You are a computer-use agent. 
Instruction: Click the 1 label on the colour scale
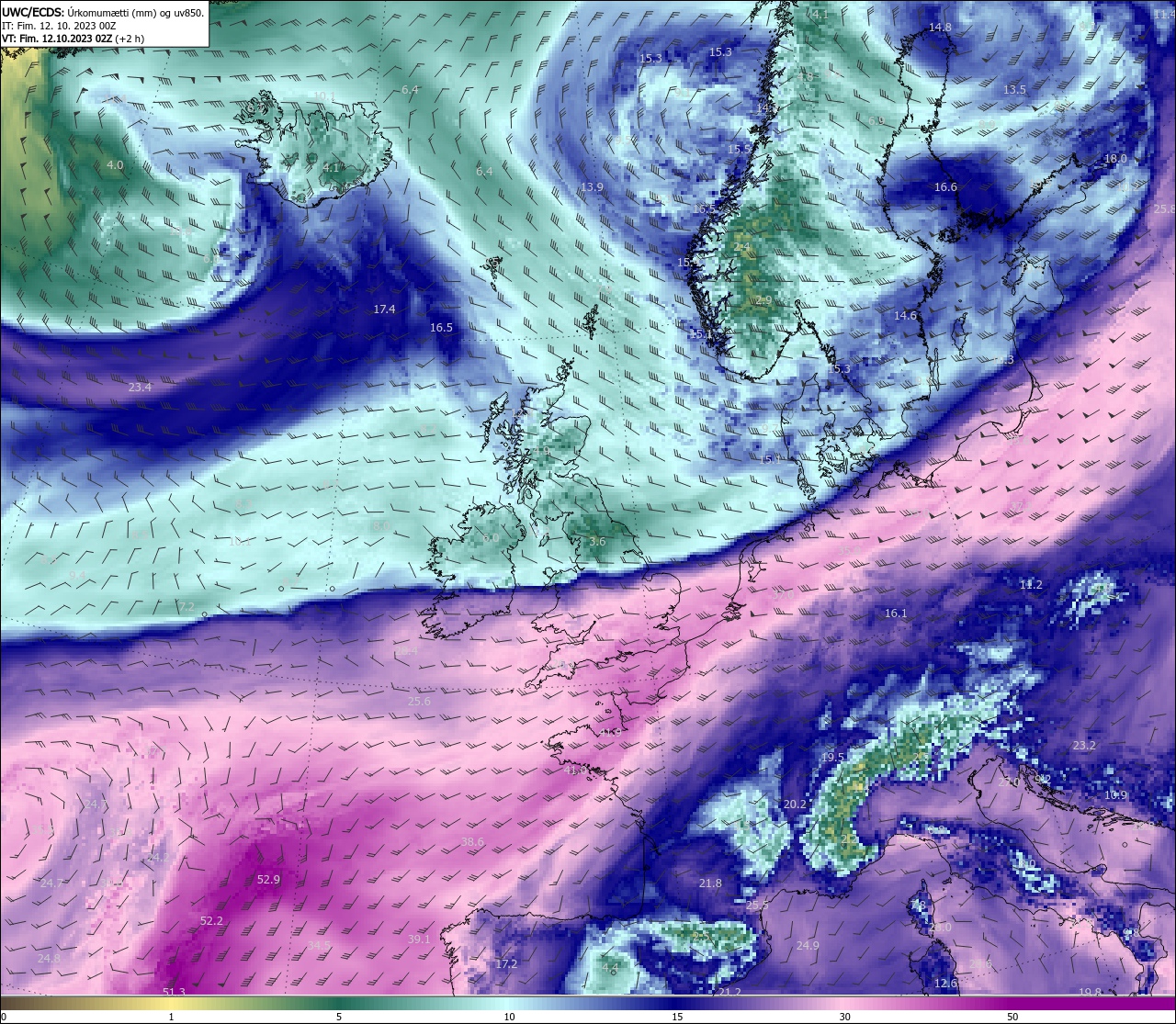pos(171,1017)
